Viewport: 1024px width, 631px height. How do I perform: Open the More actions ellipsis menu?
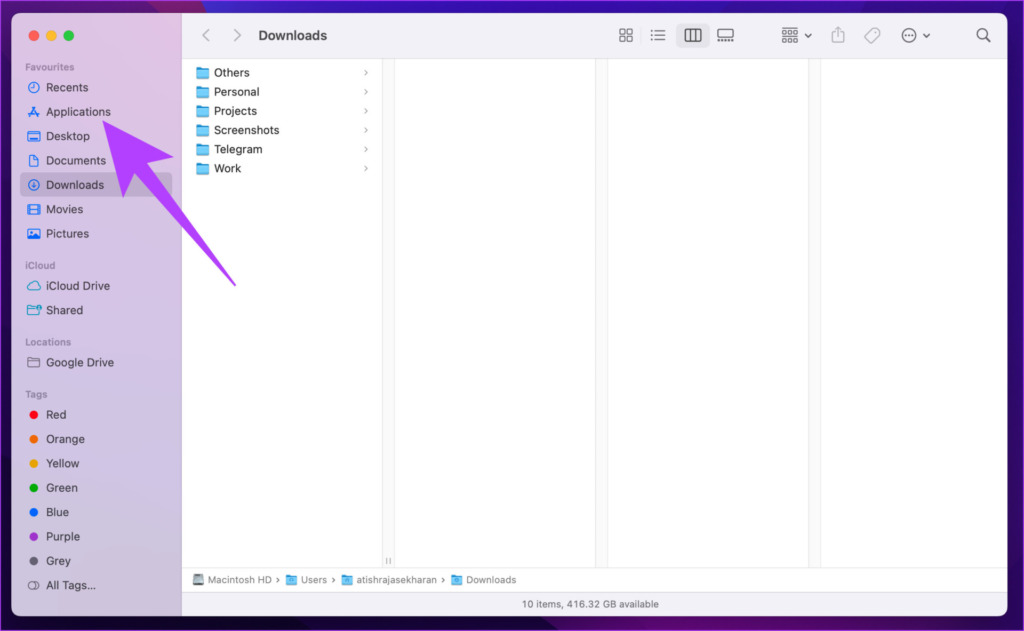coord(915,35)
